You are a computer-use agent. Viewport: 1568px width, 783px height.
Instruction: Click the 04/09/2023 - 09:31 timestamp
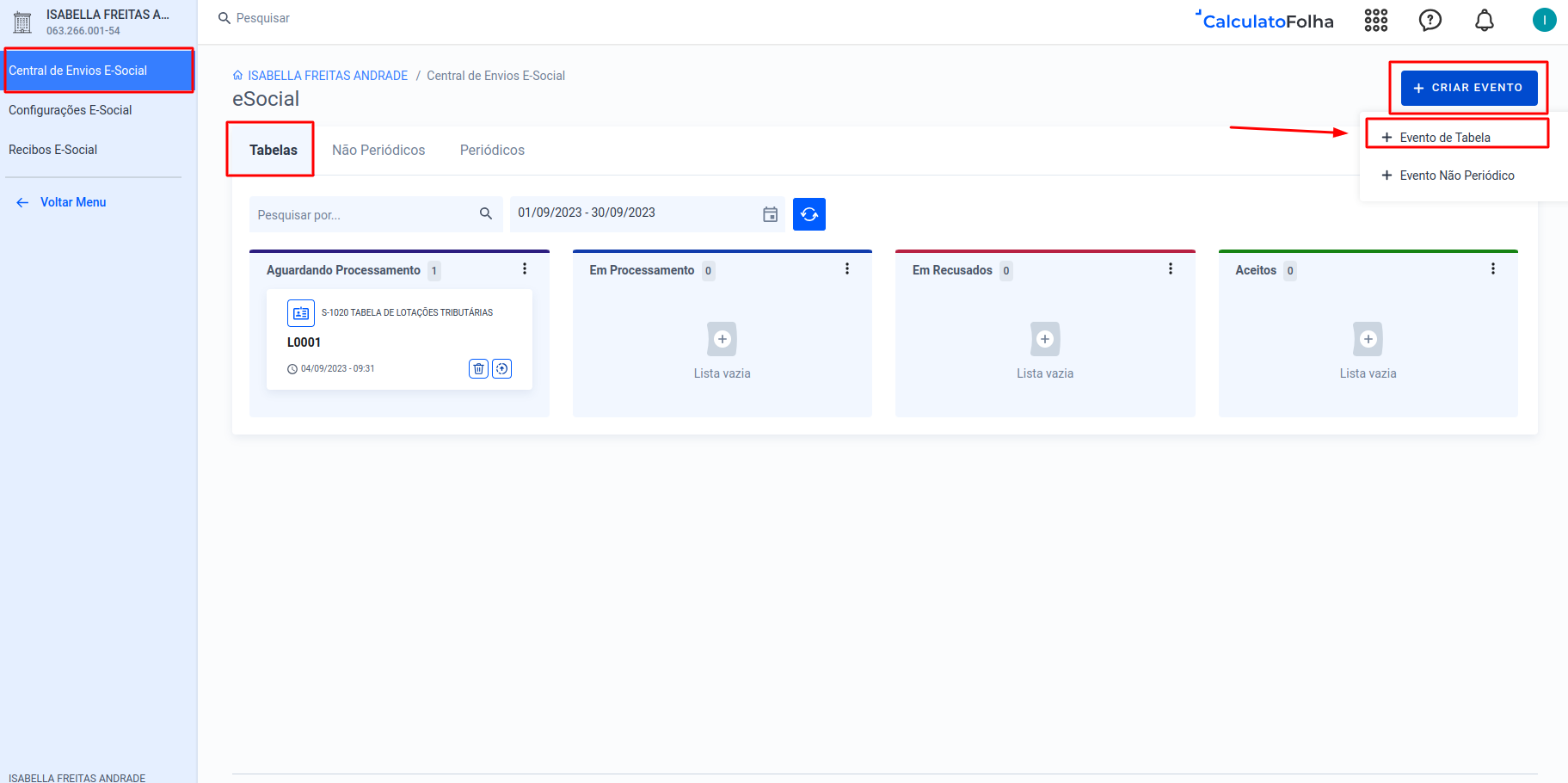(x=337, y=369)
